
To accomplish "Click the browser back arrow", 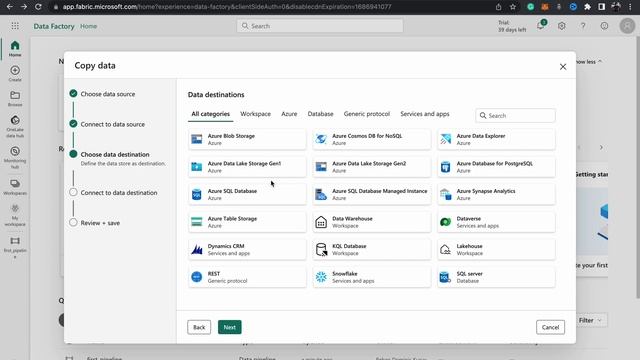I will click(9, 7).
